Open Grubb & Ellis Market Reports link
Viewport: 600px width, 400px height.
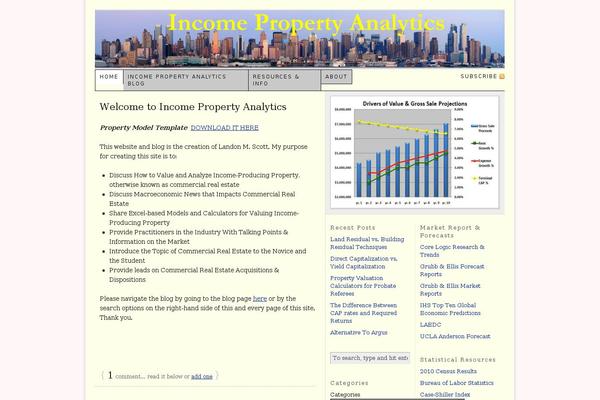click(x=450, y=290)
